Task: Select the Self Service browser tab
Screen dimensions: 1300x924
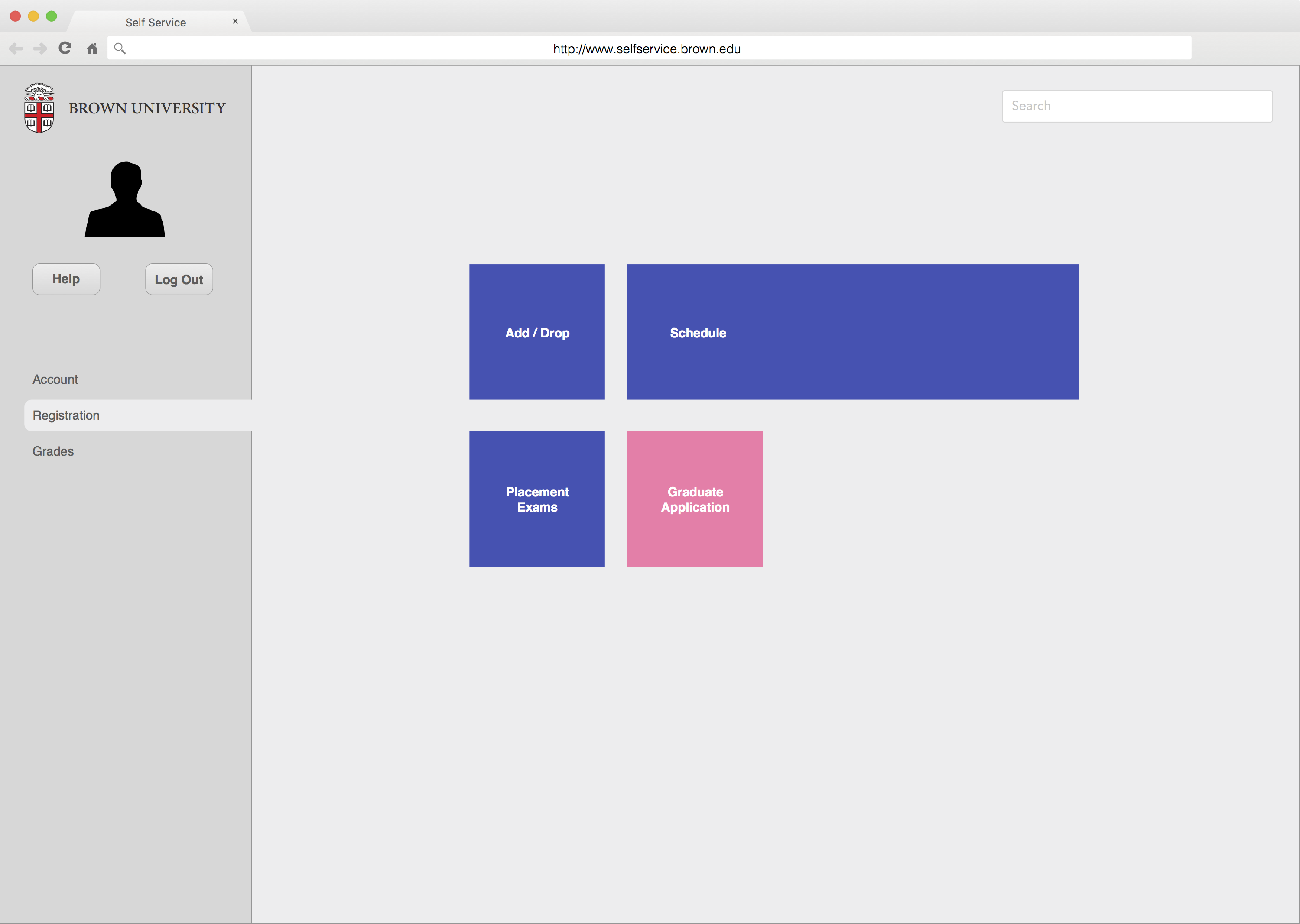Action: pos(159,22)
